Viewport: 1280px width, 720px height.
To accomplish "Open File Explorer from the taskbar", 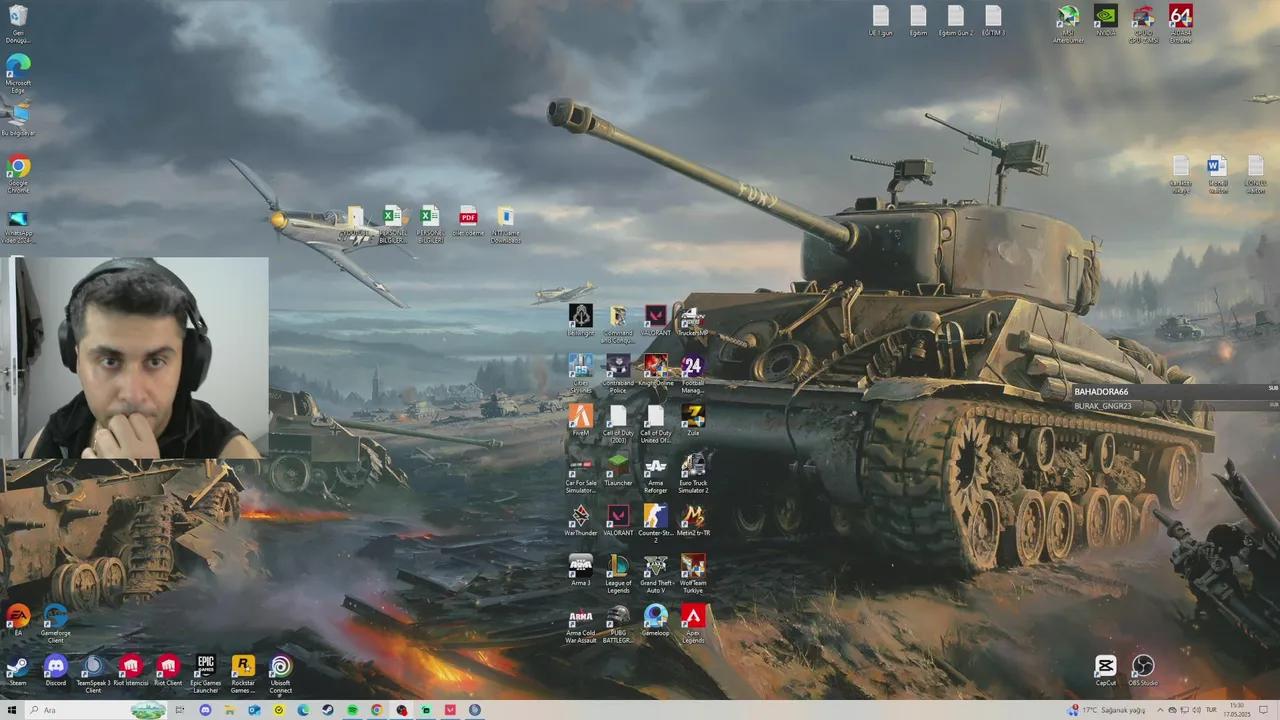I will click(x=230, y=710).
